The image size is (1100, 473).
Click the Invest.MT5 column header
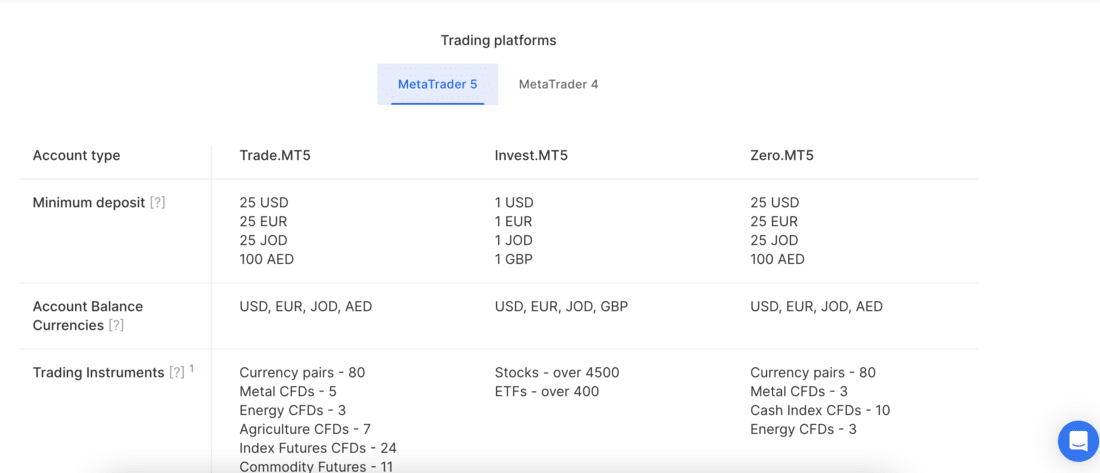pyautogui.click(x=531, y=156)
